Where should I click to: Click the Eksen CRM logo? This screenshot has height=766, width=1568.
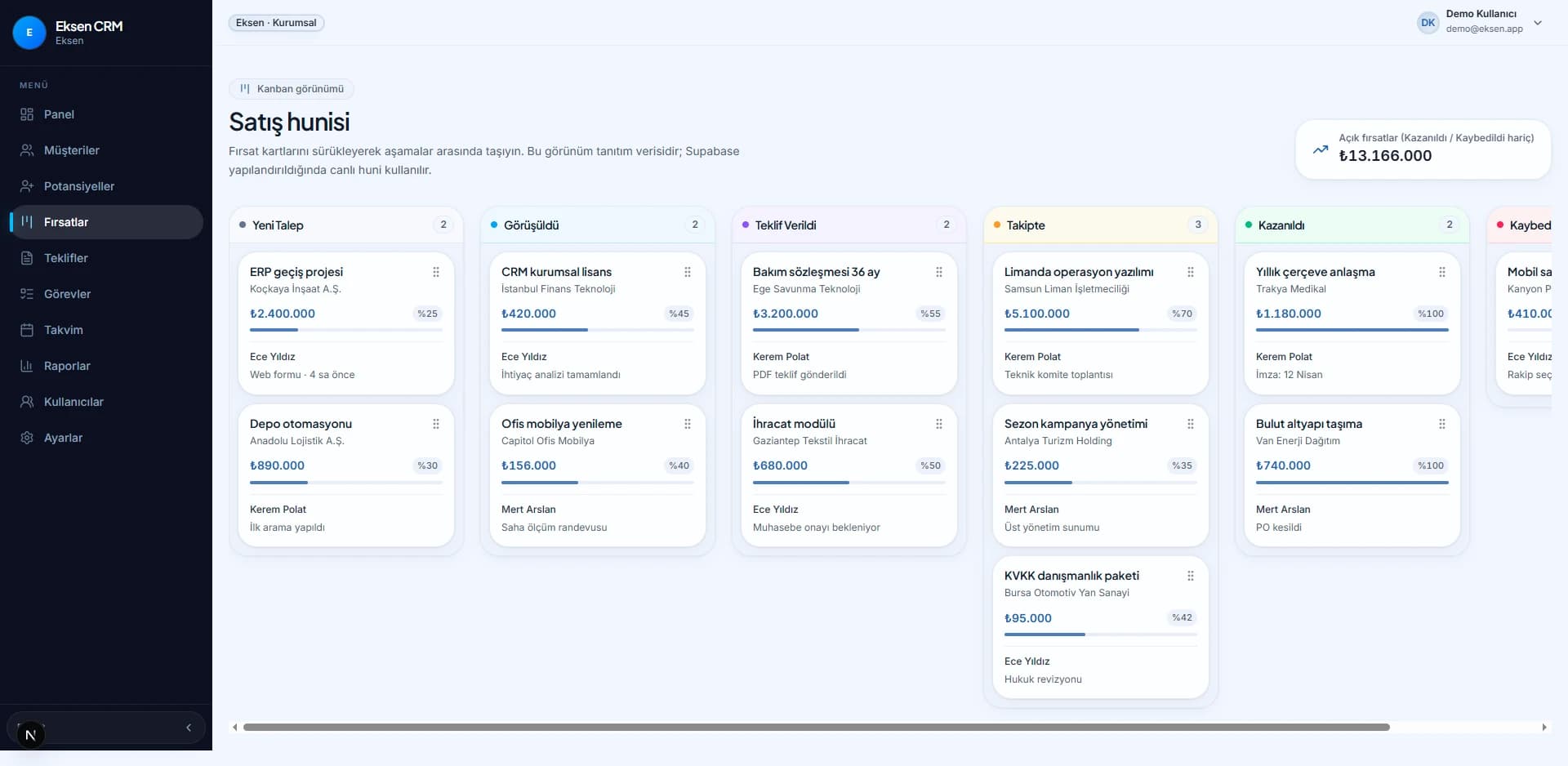(69, 32)
